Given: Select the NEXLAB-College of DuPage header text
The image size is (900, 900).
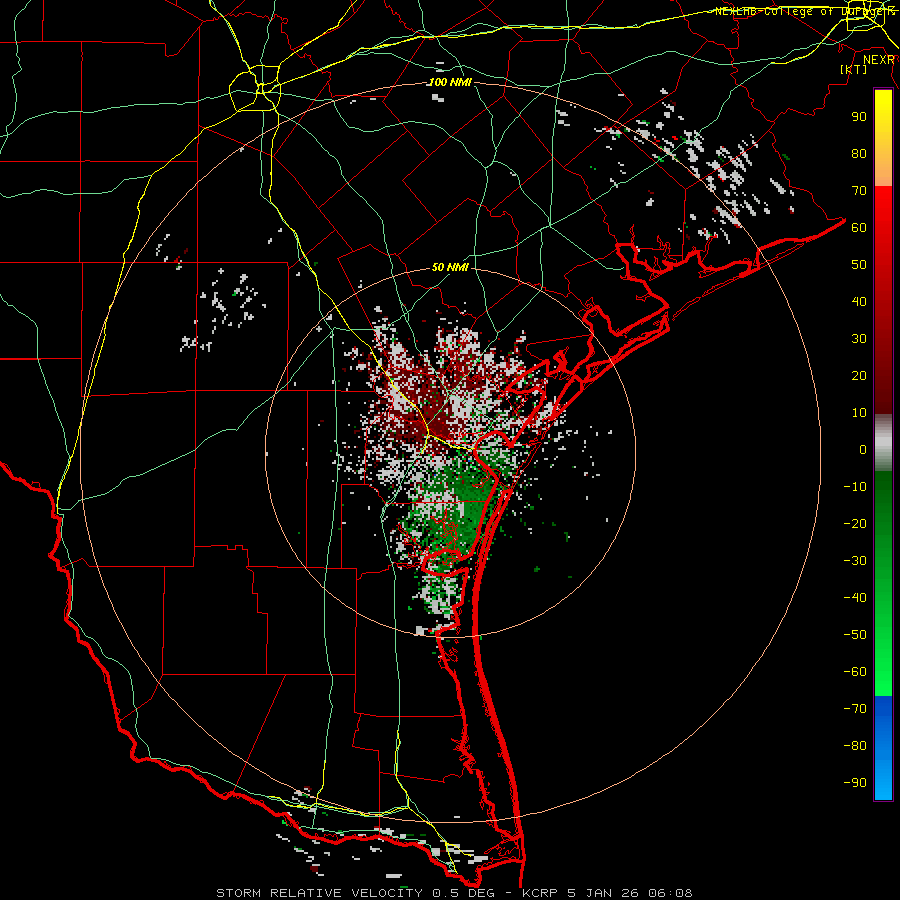Looking at the screenshot, I should (x=804, y=11).
